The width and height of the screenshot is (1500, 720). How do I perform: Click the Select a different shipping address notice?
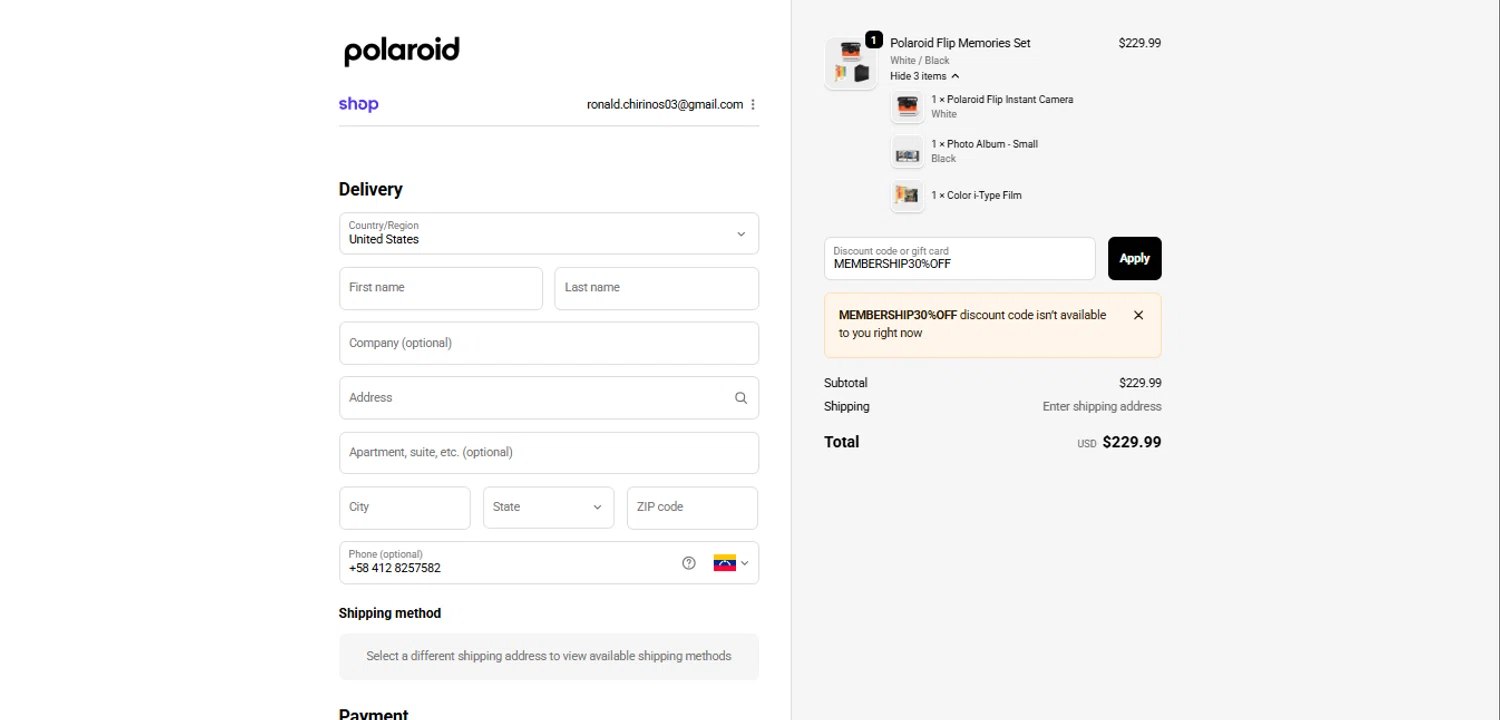pyautogui.click(x=549, y=656)
